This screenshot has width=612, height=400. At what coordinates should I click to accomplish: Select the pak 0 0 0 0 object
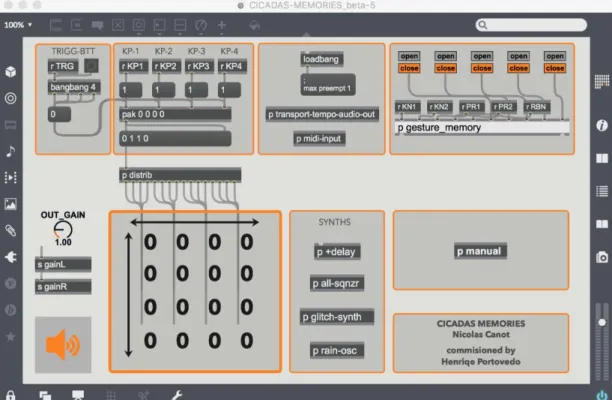click(175, 114)
